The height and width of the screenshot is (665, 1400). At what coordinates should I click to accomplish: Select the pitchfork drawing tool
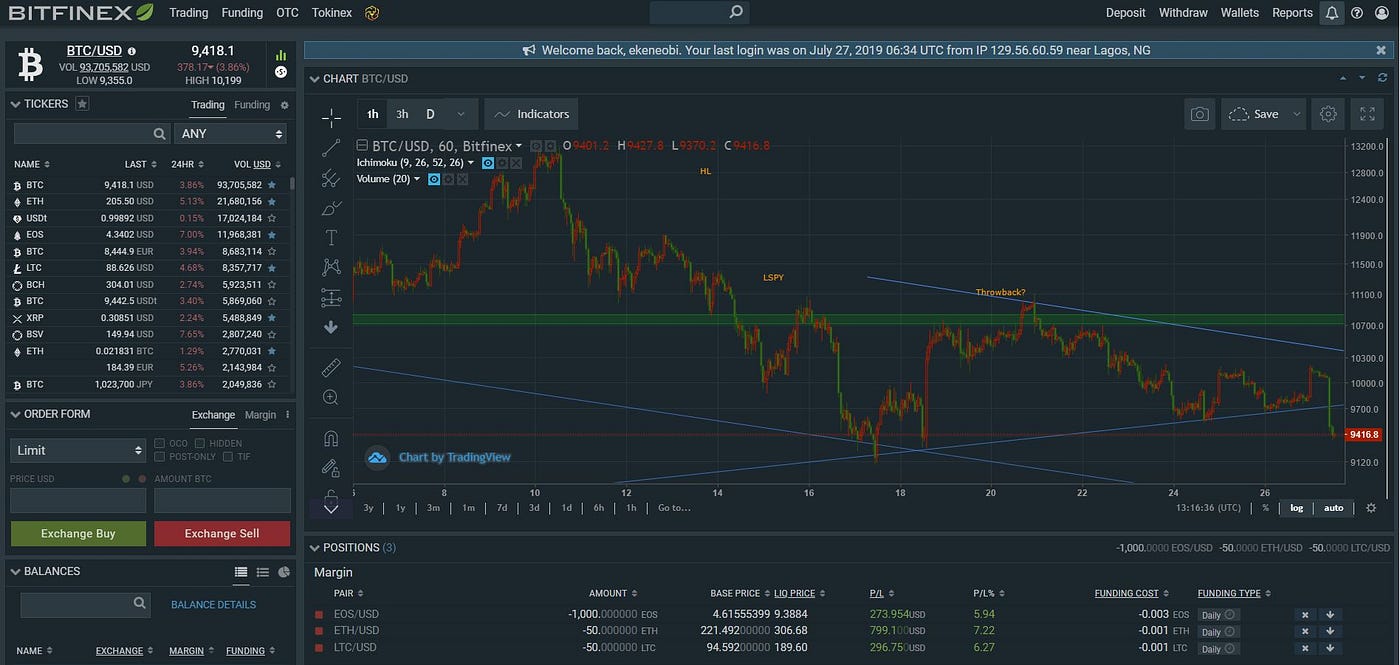click(x=331, y=178)
